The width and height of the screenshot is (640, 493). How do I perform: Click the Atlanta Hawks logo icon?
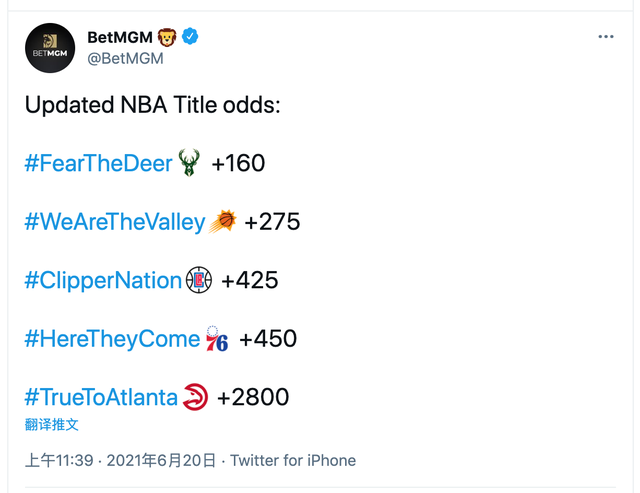(x=196, y=398)
